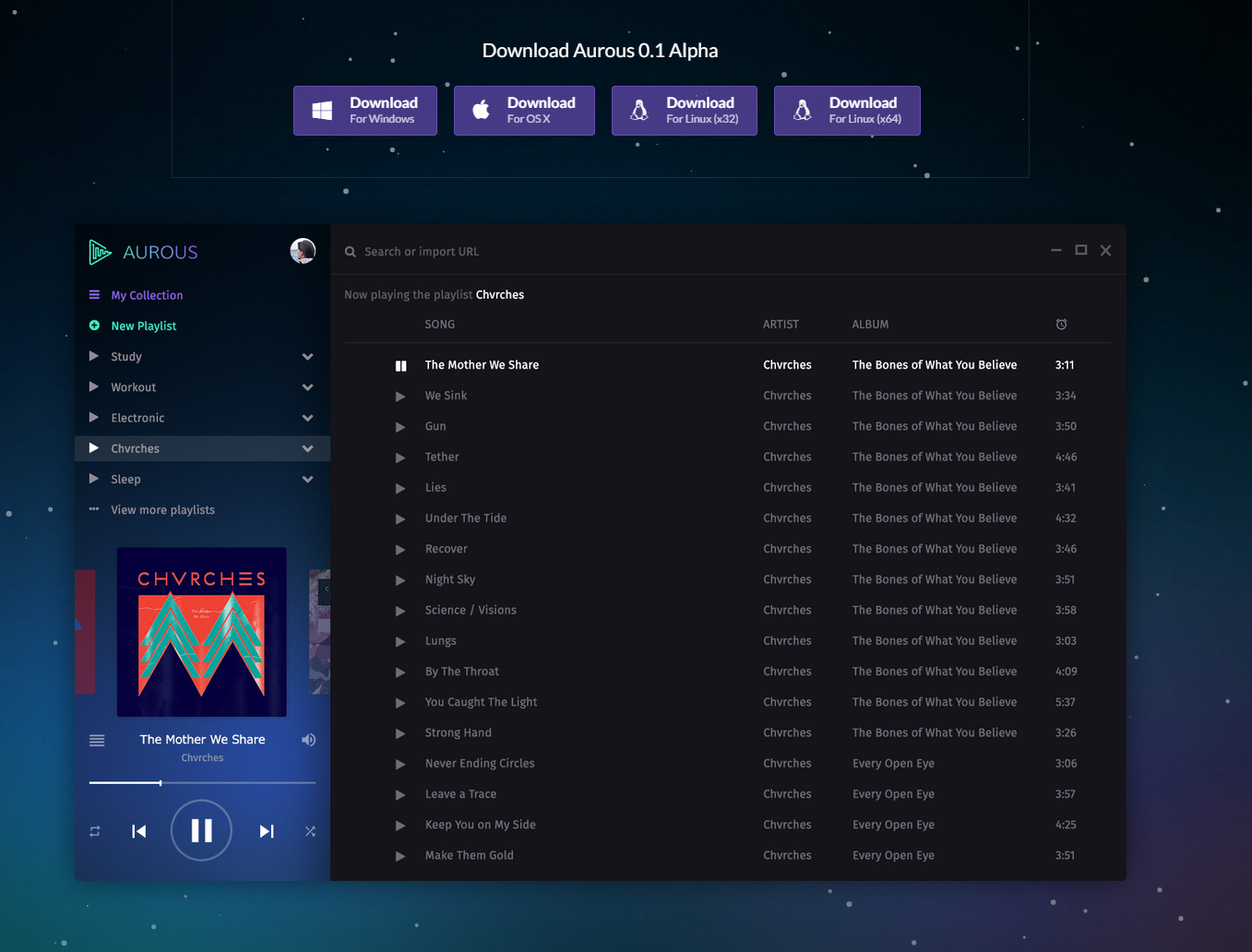Open the queue list icon beside song title
The height and width of the screenshot is (952, 1252).
click(97, 740)
